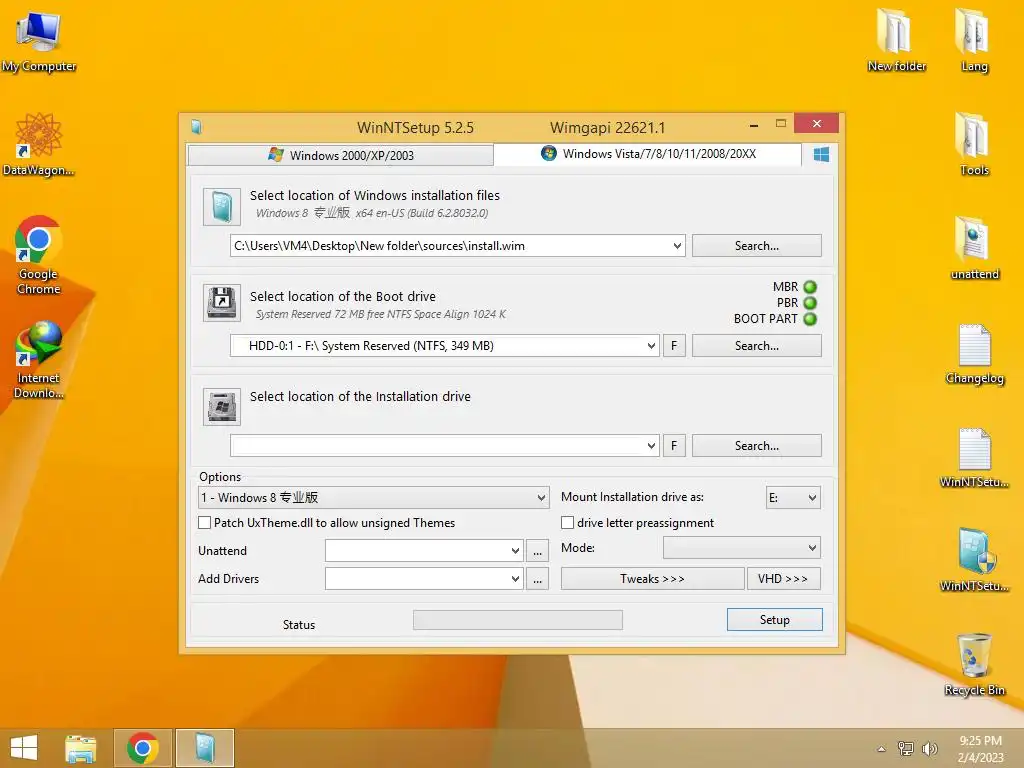Click the F button for Boot drive
Screen dimensions: 1024x768
tap(674, 345)
